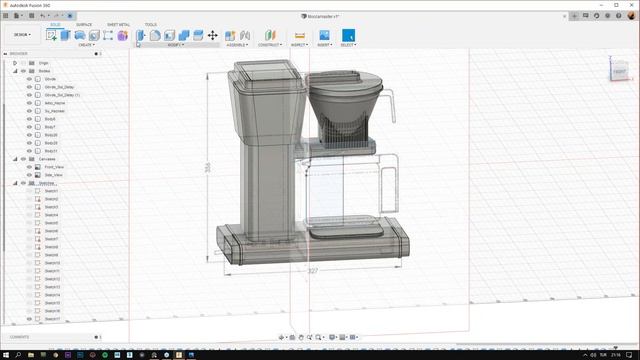Select the Fillet tool
Image resolution: width=640 pixels, height=360 pixels.
[155, 36]
